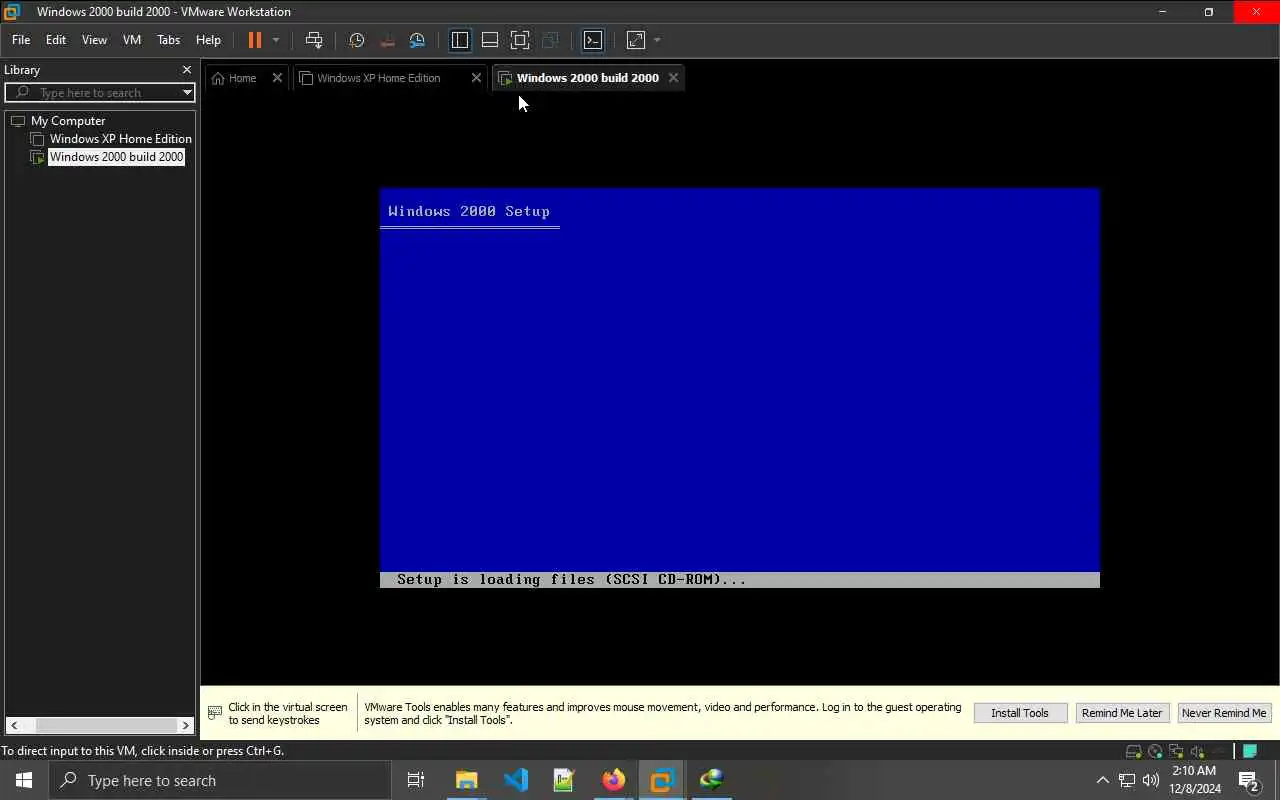Close the Windows 2000 build 2000 tab
Viewport: 1280px width, 800px height.
pos(673,78)
